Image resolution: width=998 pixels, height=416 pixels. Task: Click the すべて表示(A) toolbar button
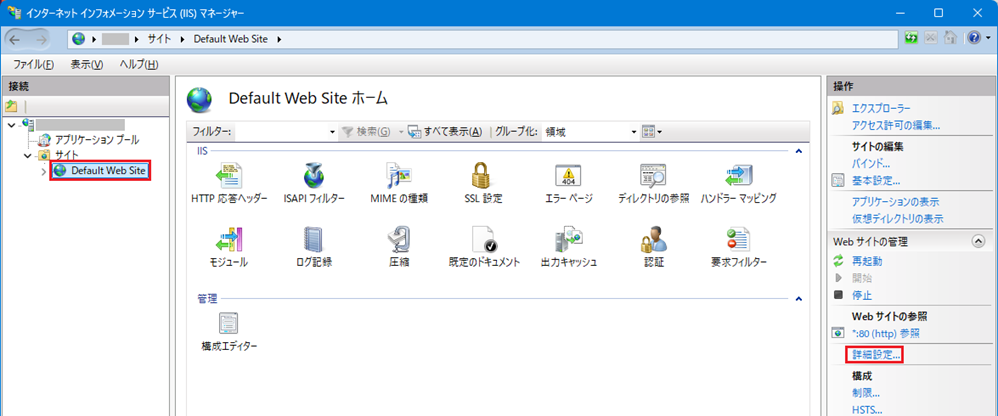[x=445, y=132]
